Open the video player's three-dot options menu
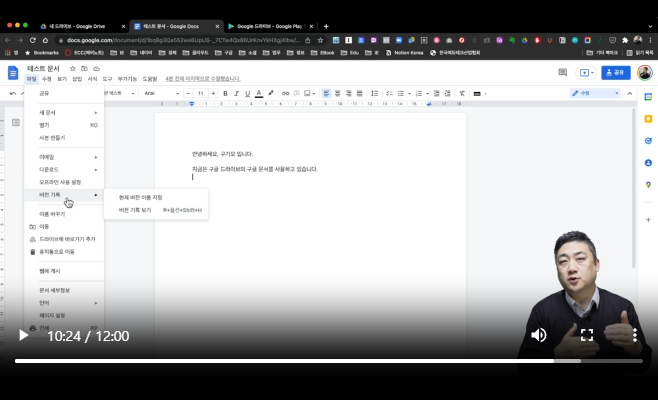 tap(635, 335)
